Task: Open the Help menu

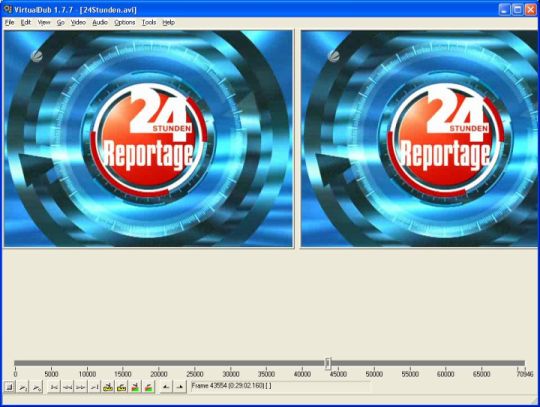Action: click(x=168, y=22)
